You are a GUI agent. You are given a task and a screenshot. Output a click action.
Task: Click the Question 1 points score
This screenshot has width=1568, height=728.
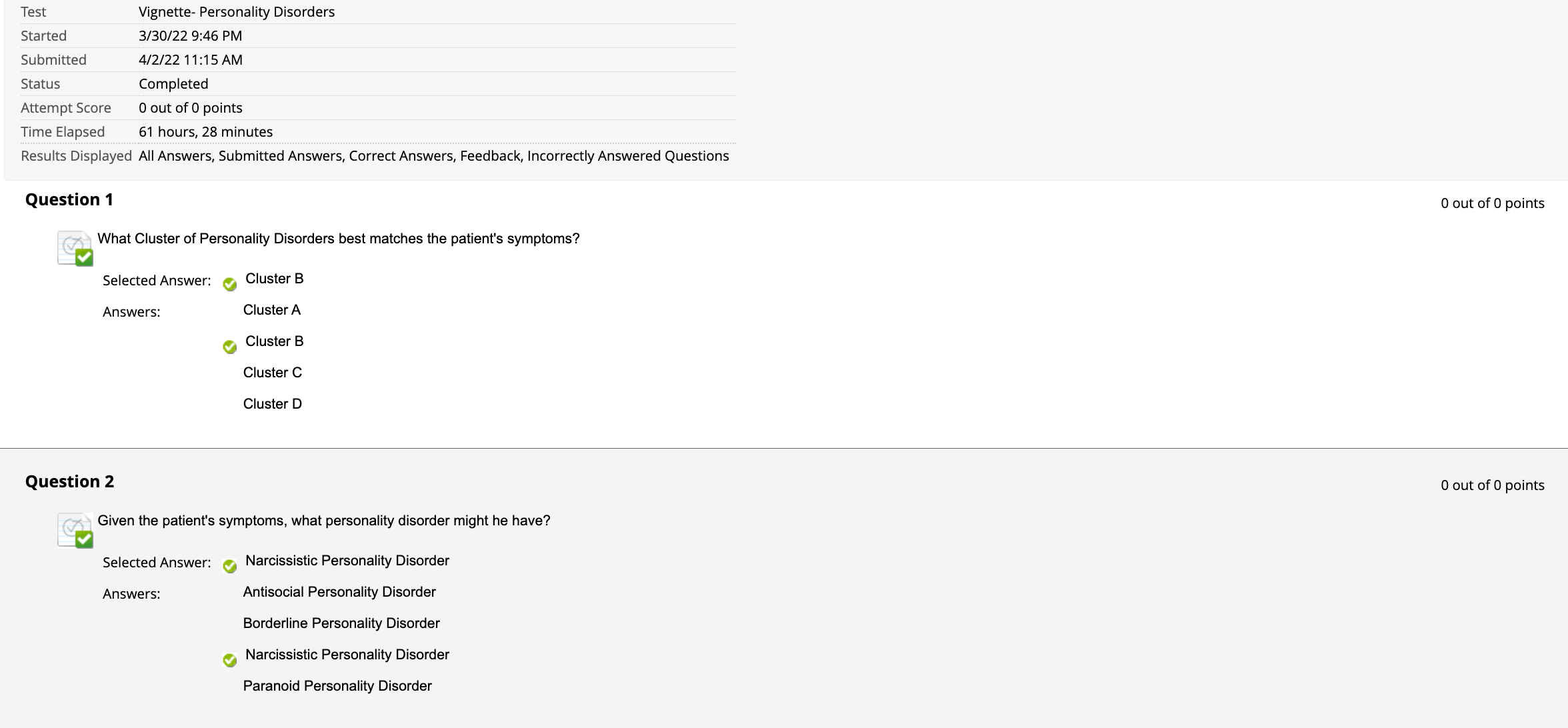(x=1493, y=203)
